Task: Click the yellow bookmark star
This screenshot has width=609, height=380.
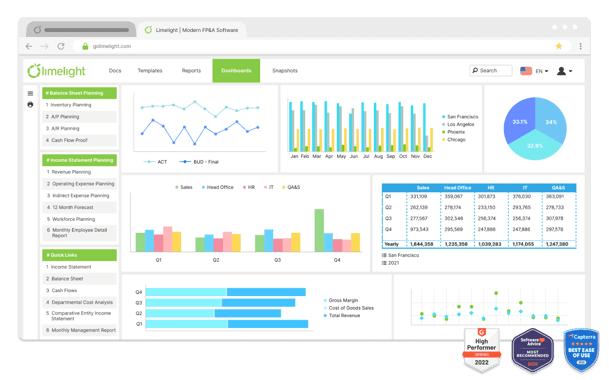Action: (x=559, y=46)
